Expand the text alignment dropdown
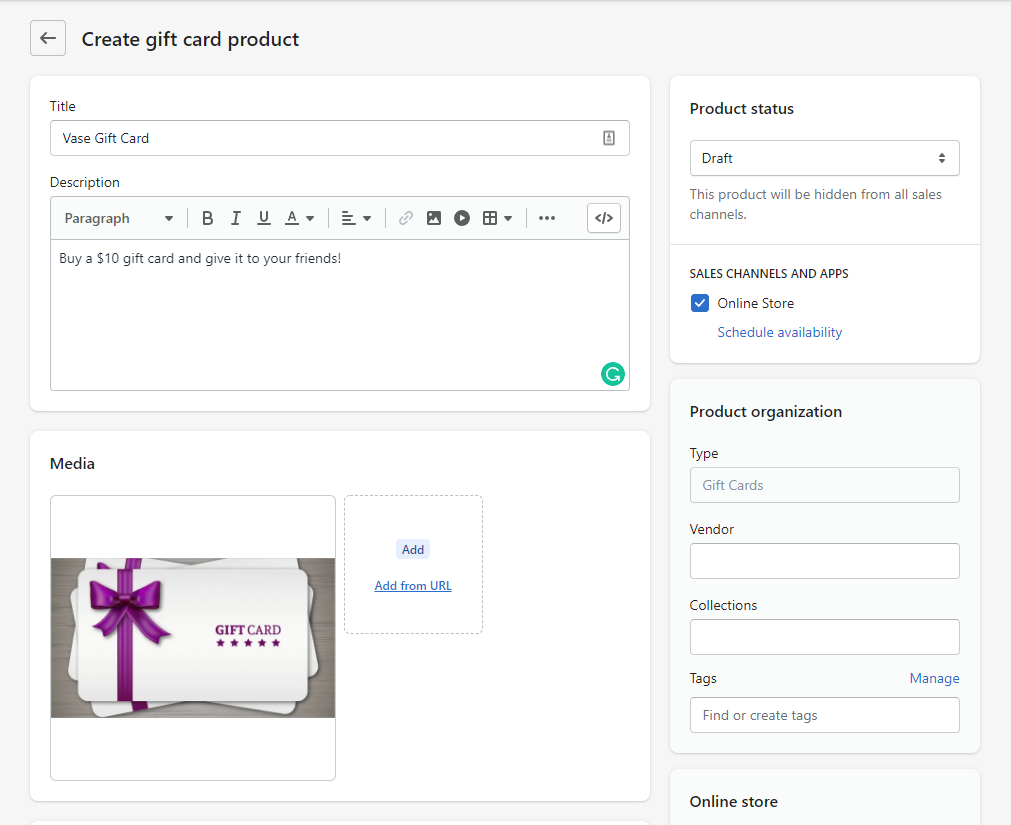Screen dimensions: 1011x825 tap(356, 218)
